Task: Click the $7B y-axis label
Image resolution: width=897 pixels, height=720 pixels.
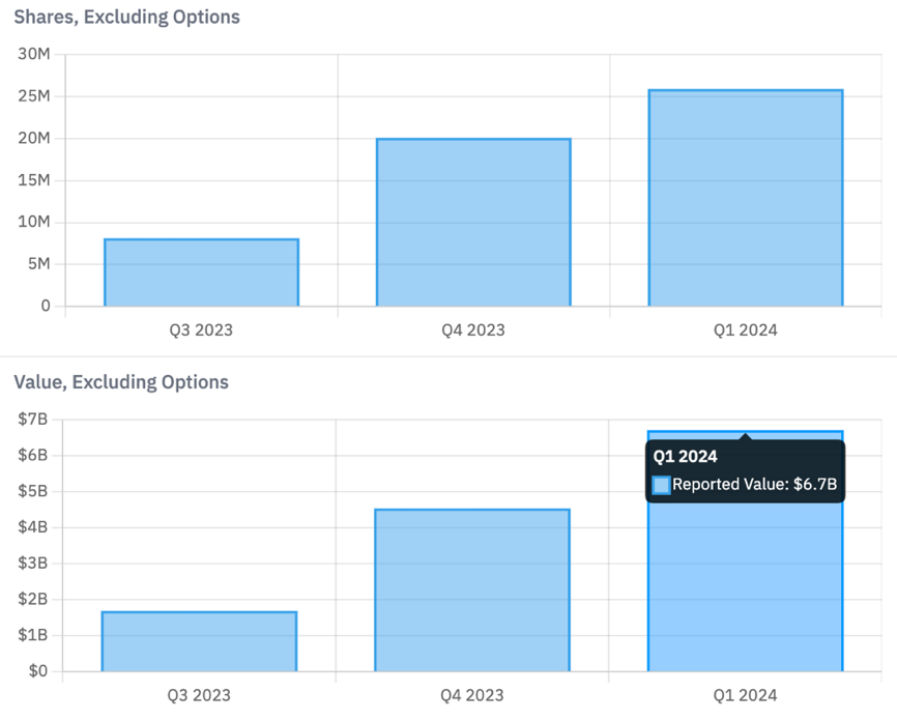Action: coord(33,419)
